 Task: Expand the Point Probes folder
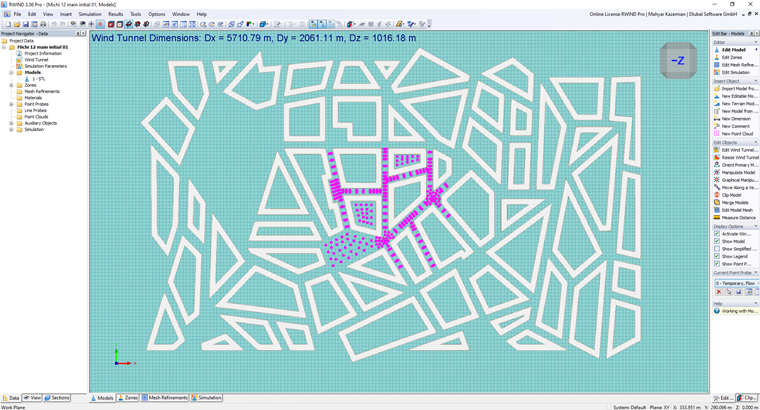11,104
